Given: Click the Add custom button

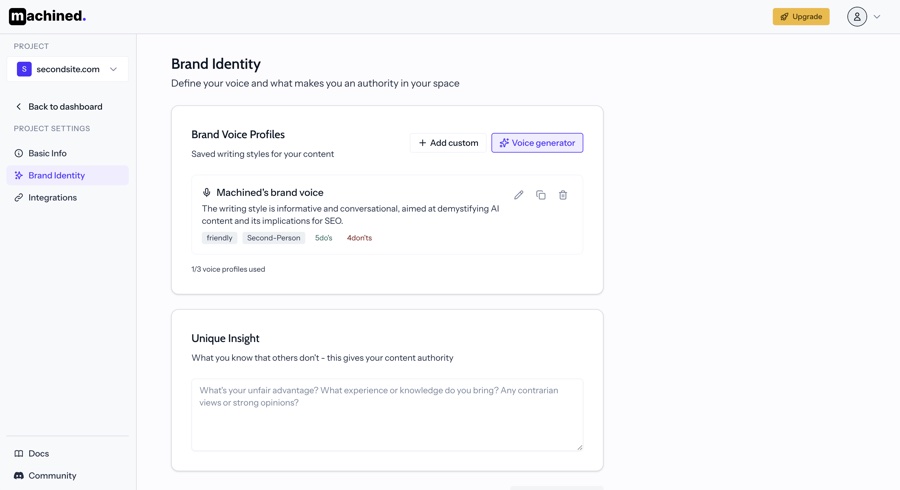Looking at the screenshot, I should (x=448, y=143).
